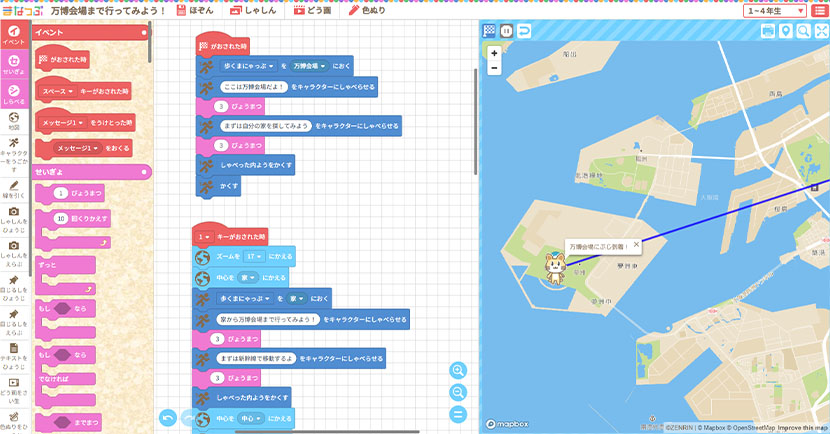
Task: Click the workspace undo button
Action: (168, 416)
